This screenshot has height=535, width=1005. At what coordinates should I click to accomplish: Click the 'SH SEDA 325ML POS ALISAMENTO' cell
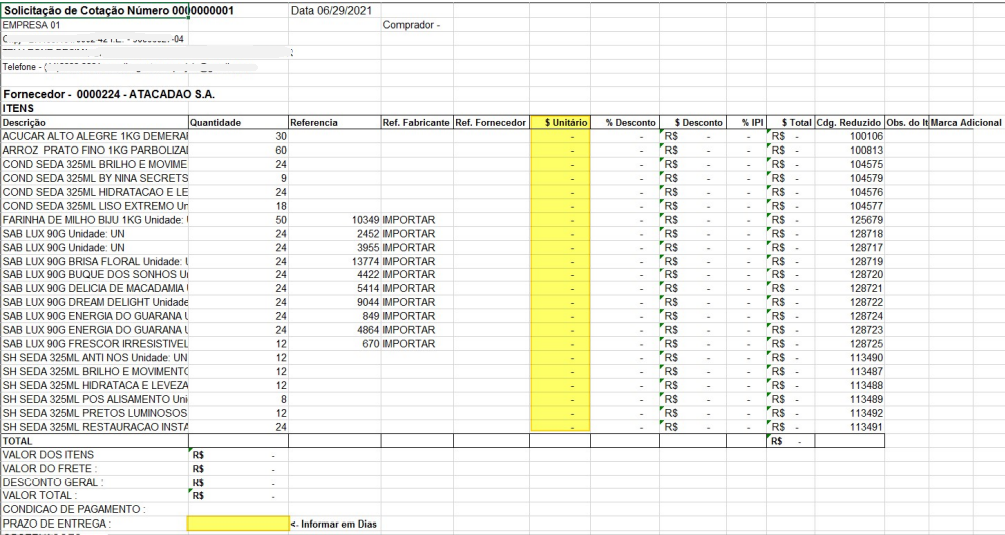(x=95, y=399)
